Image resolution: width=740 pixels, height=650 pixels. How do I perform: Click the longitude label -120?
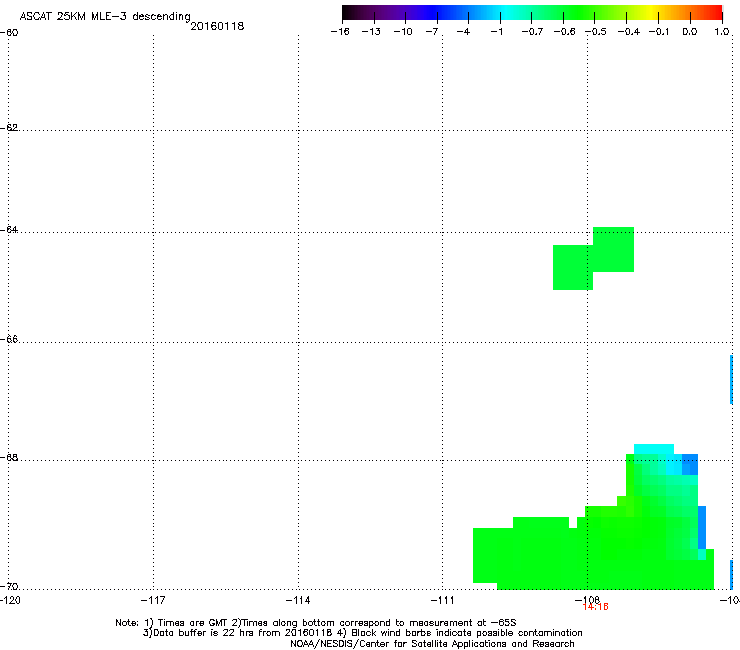tap(10, 600)
